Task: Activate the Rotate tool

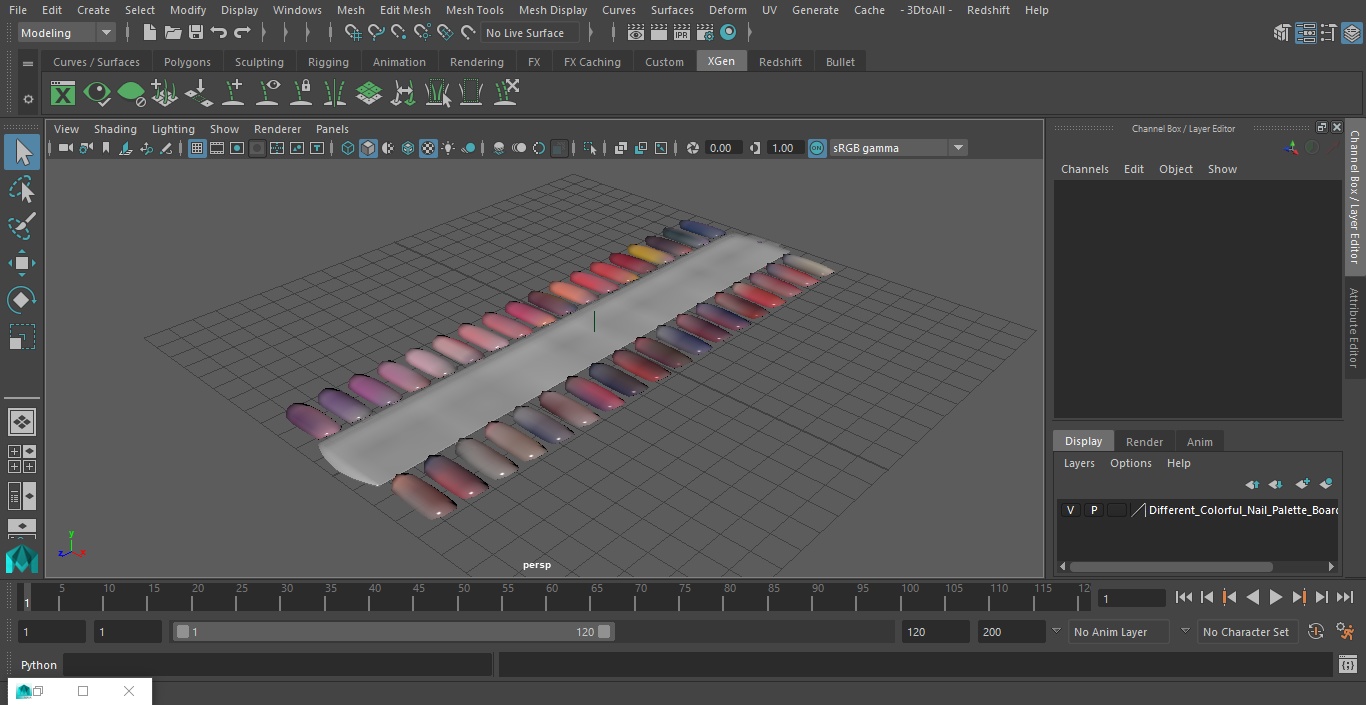Action: (22, 300)
